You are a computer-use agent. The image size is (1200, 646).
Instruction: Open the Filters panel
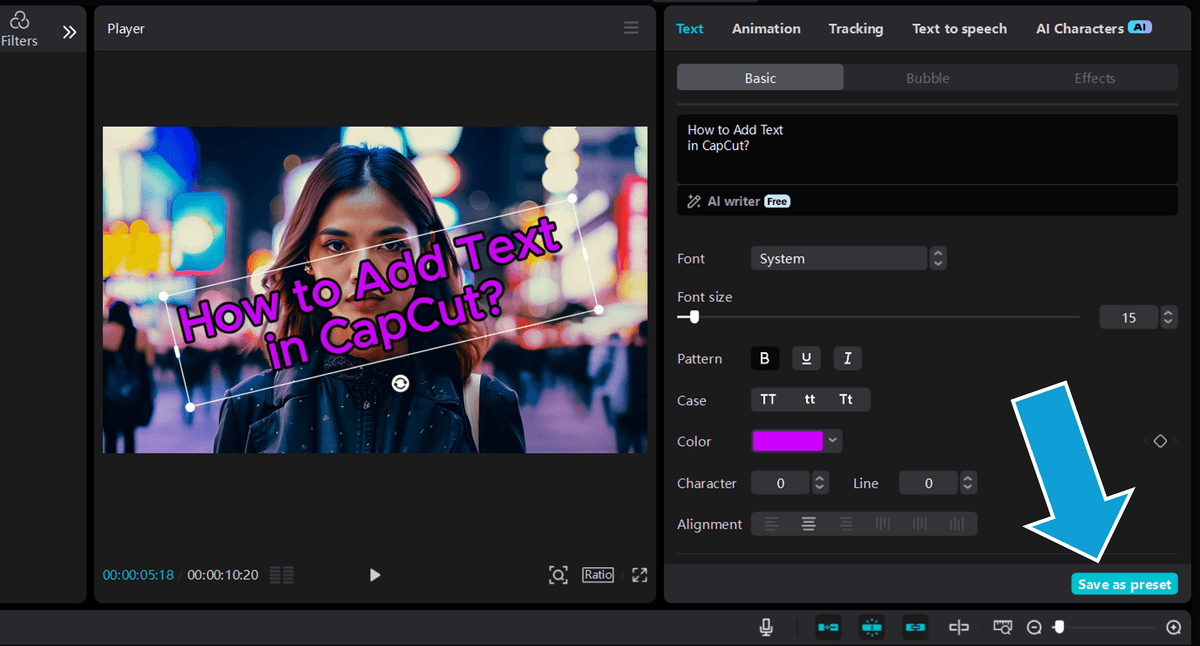[19, 29]
